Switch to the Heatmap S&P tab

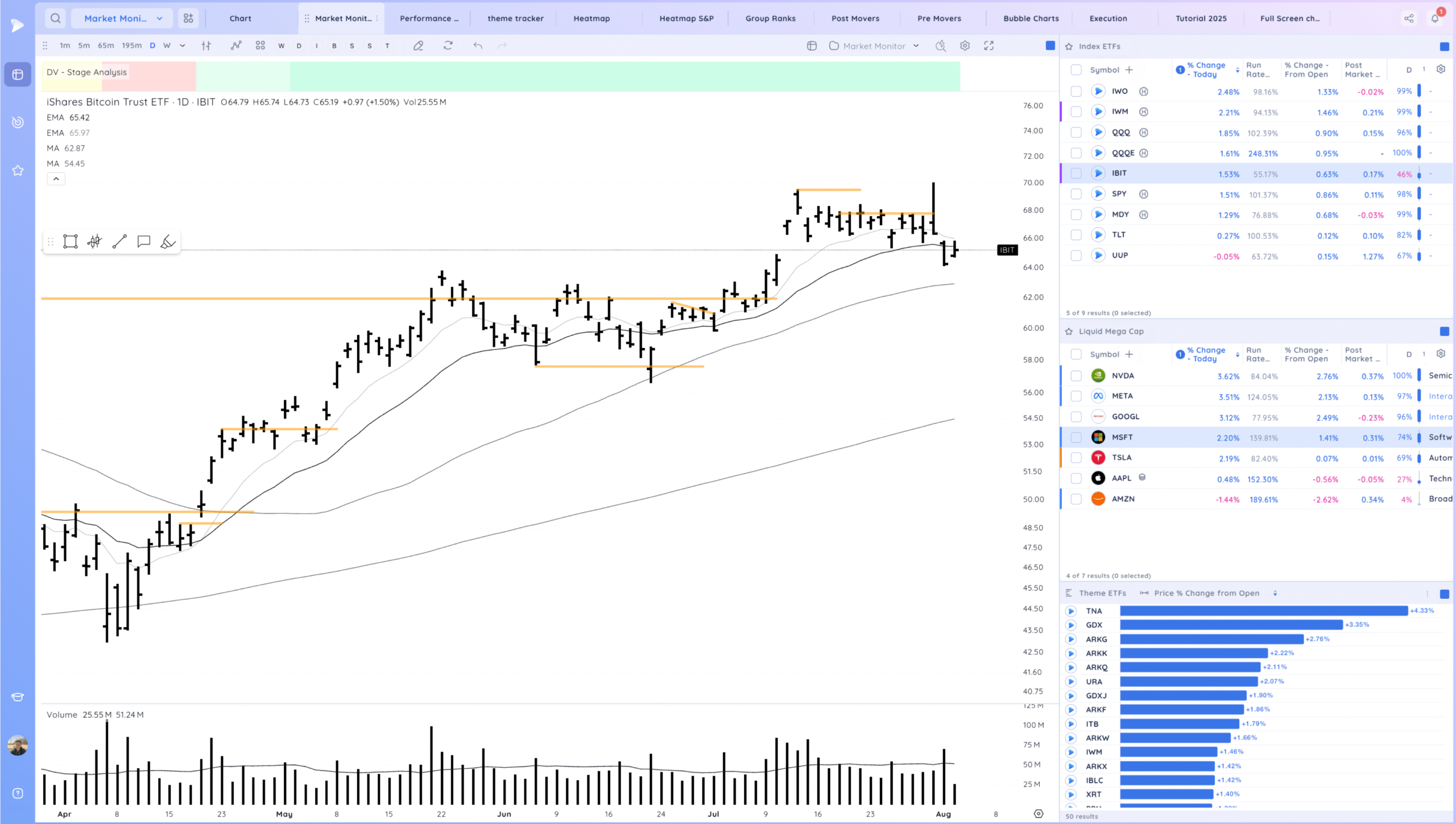click(x=686, y=18)
